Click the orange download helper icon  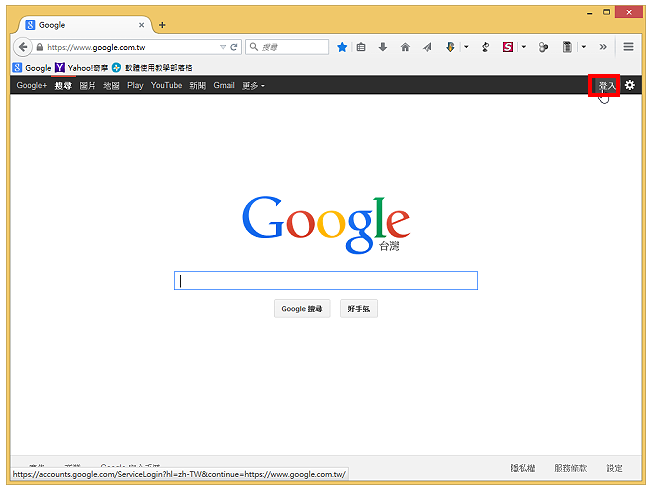coord(450,47)
